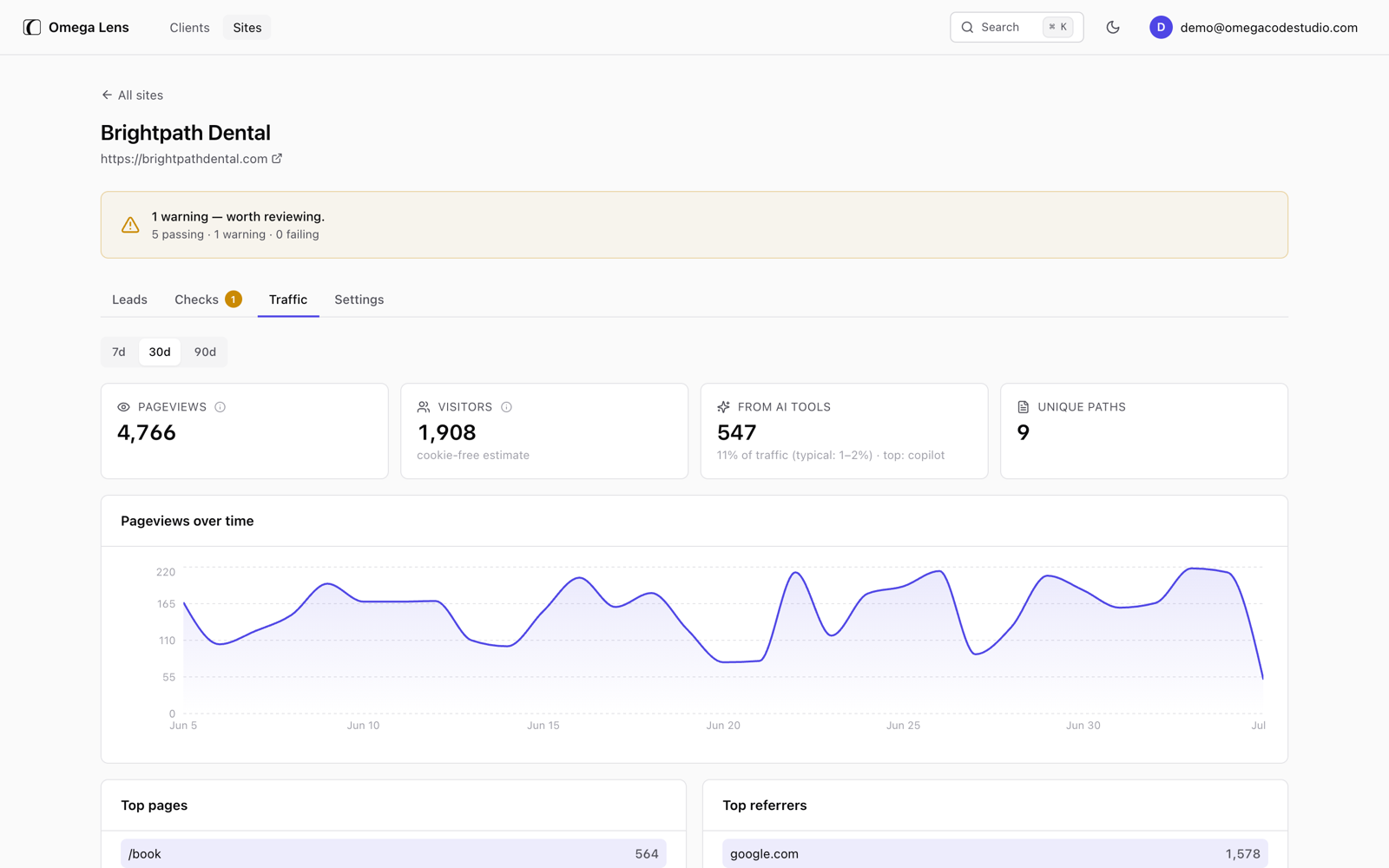The image size is (1389, 868).
Task: Click the /book row in Top pages
Action: point(393,853)
